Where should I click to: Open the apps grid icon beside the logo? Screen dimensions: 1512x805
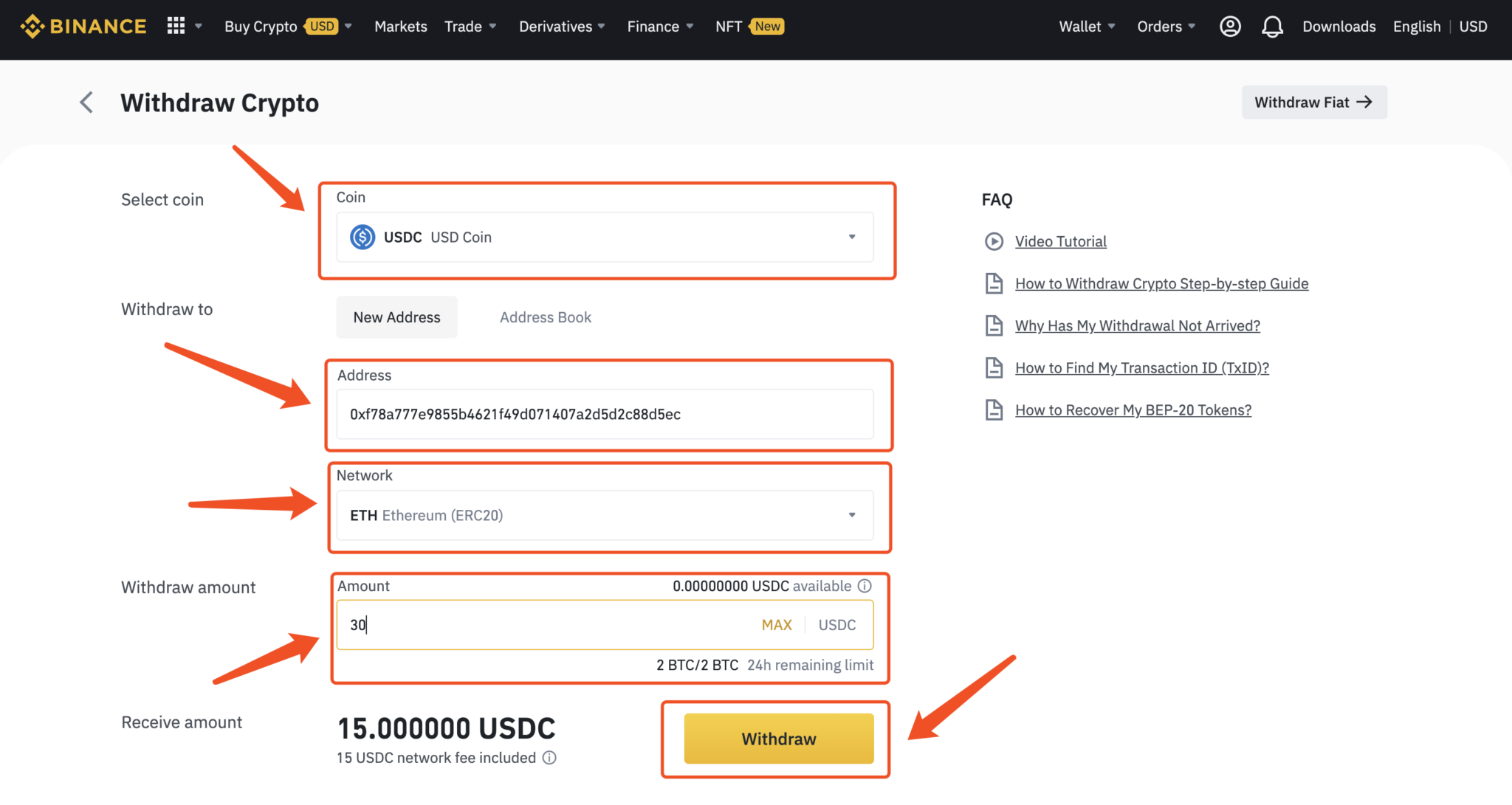click(x=175, y=26)
